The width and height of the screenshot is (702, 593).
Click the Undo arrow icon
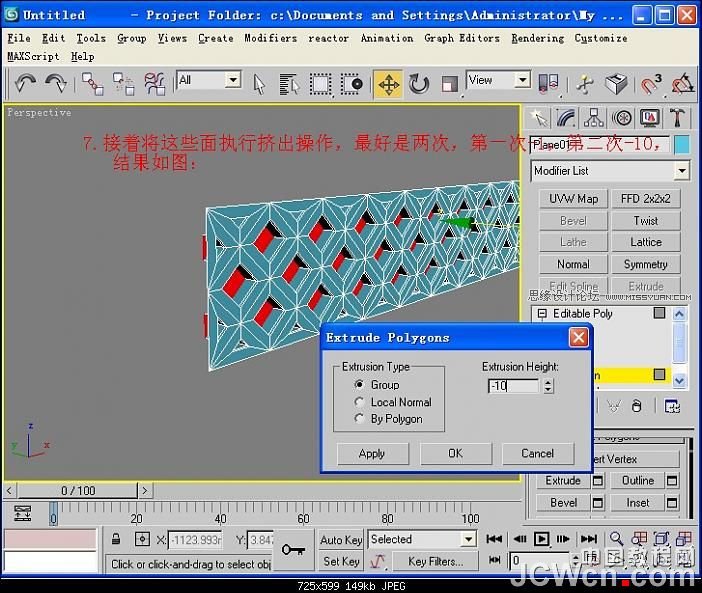(25, 83)
